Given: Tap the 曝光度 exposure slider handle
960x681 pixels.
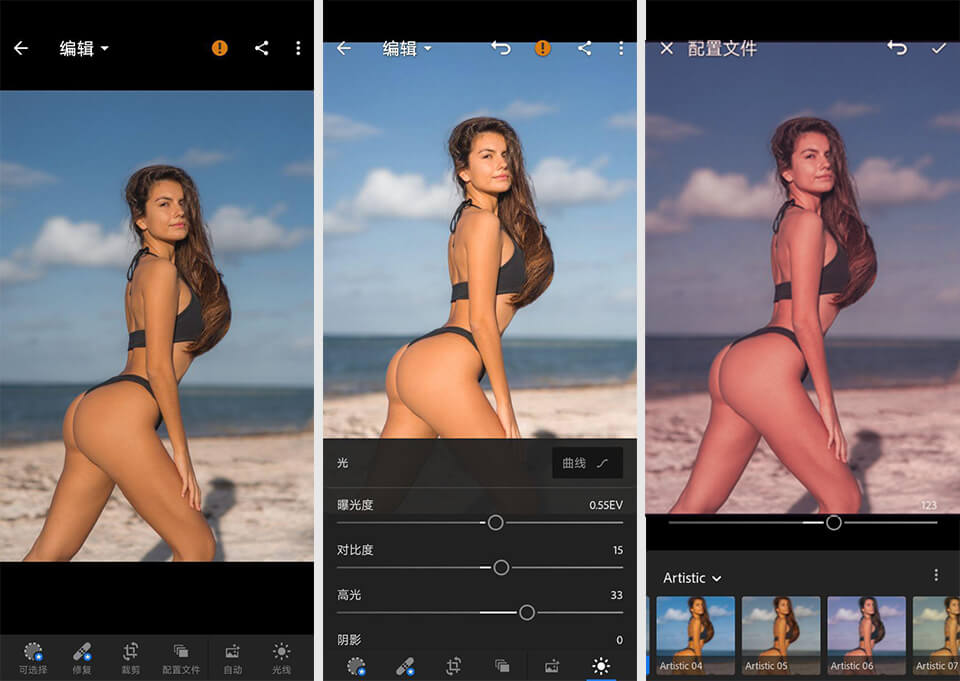Looking at the screenshot, I should click(496, 521).
